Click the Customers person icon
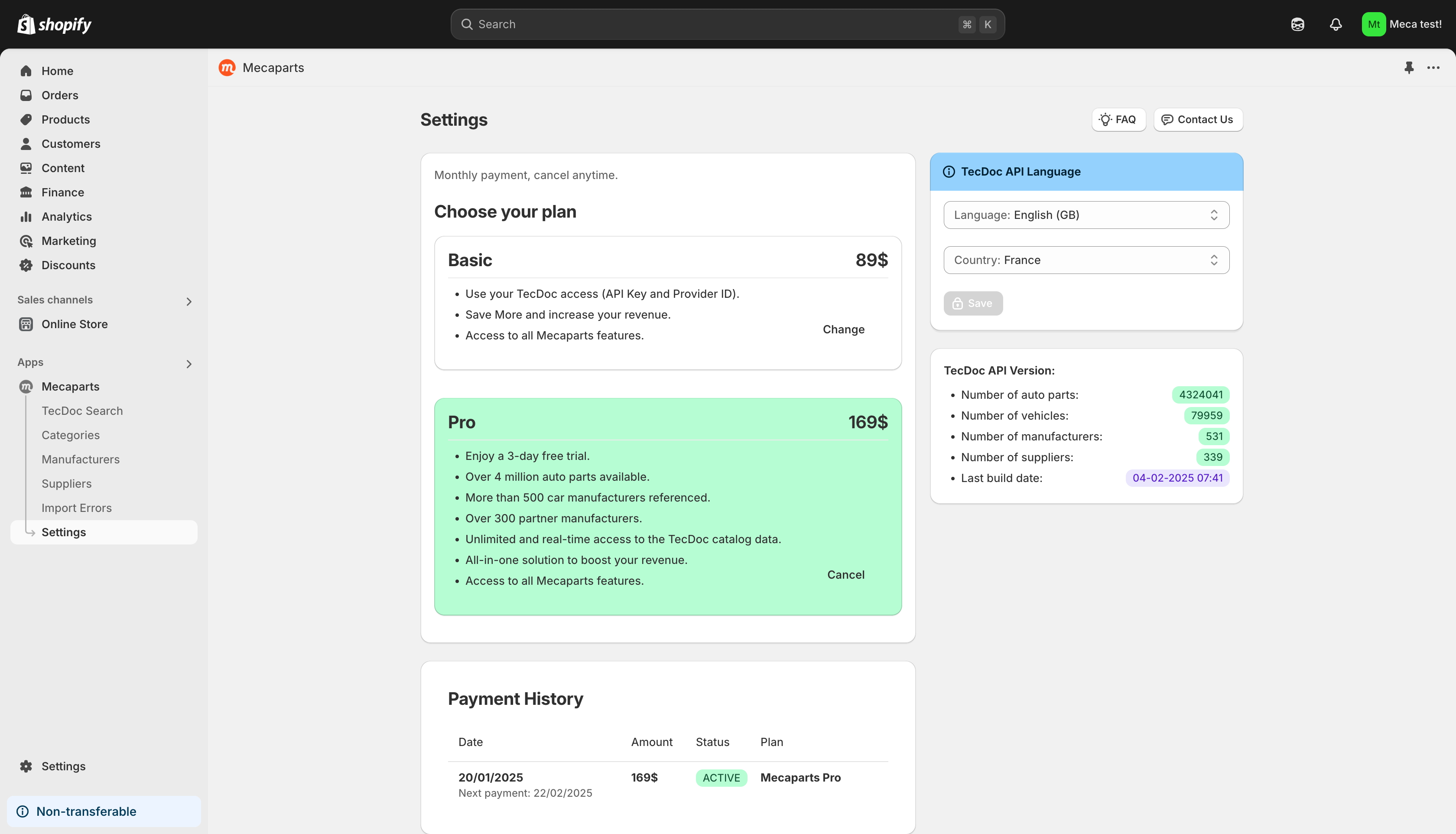The image size is (1456, 834). [x=26, y=144]
